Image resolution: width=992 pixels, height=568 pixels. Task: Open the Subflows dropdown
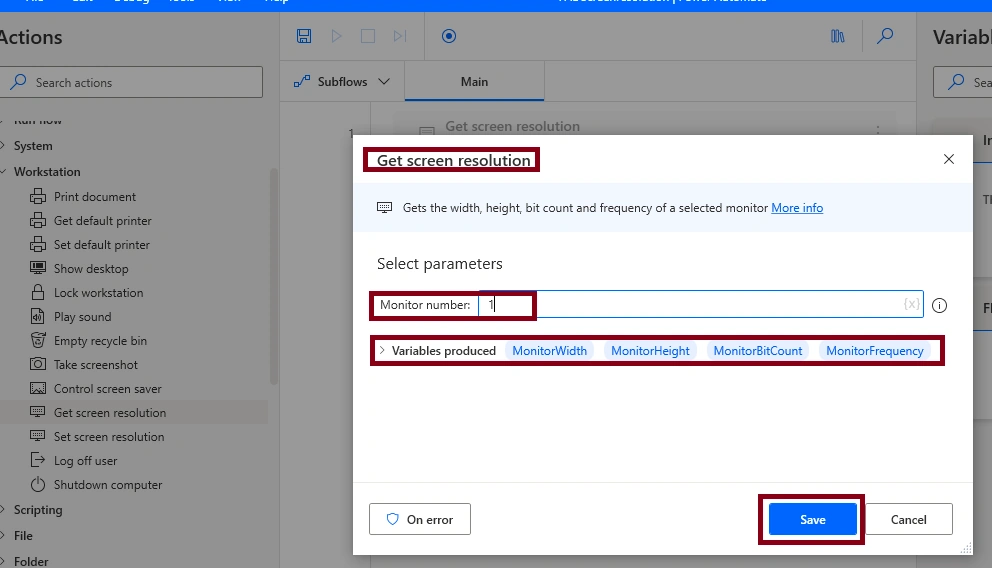coord(342,82)
